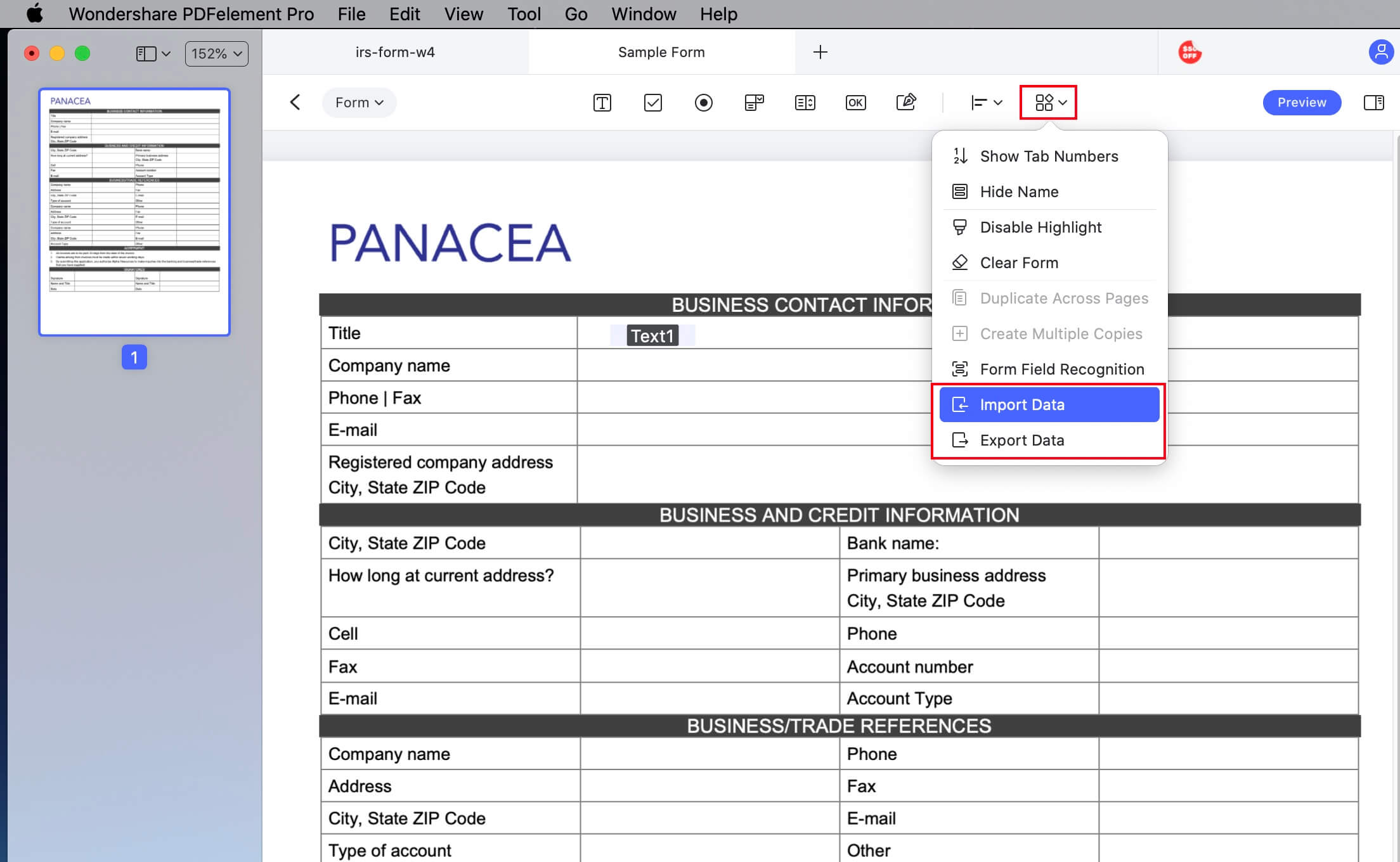
Task: Choose Form Field Recognition from menu
Action: [1049, 369]
